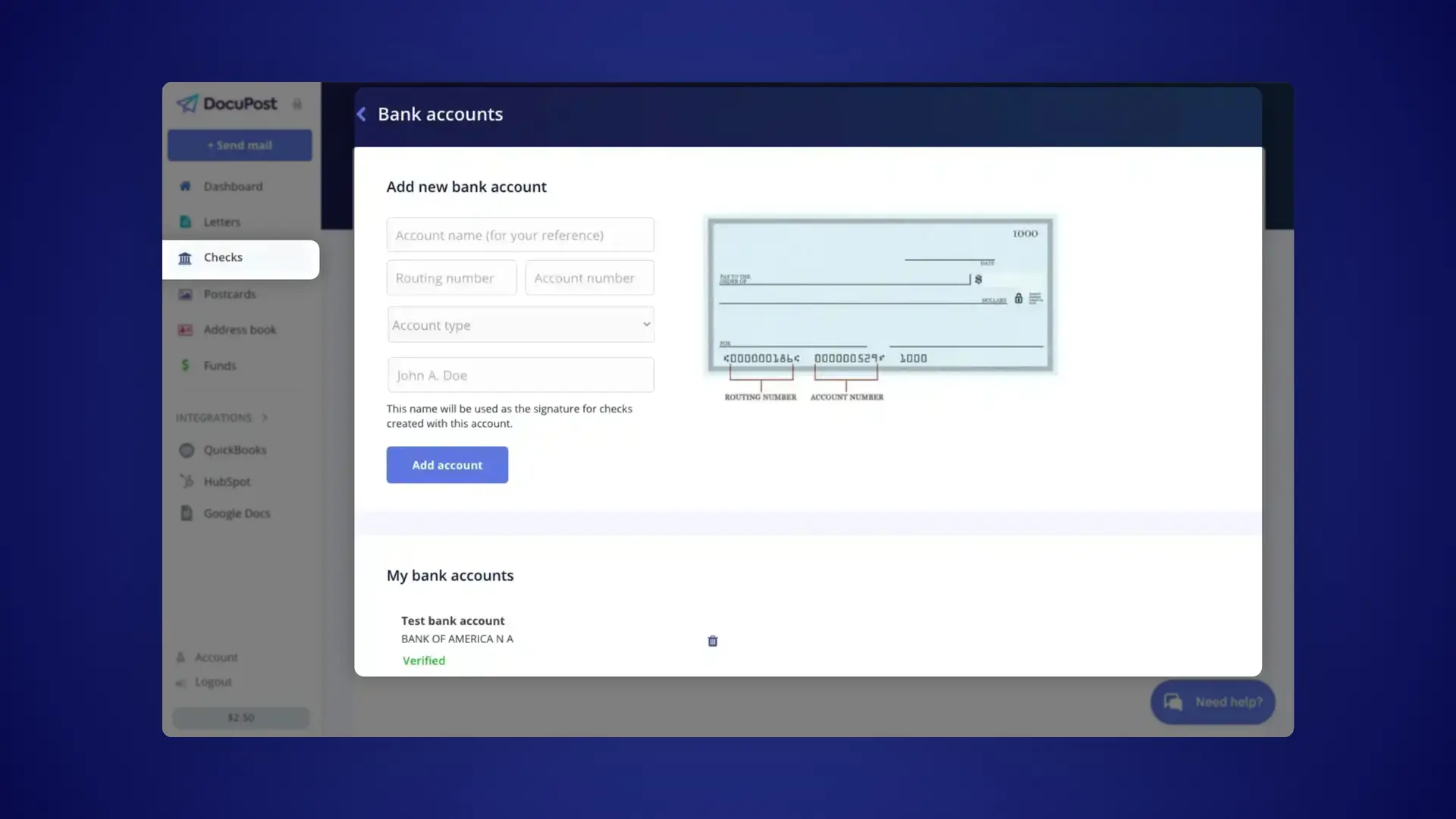Delete the Test bank account
The width and height of the screenshot is (1456, 819).
tap(713, 640)
